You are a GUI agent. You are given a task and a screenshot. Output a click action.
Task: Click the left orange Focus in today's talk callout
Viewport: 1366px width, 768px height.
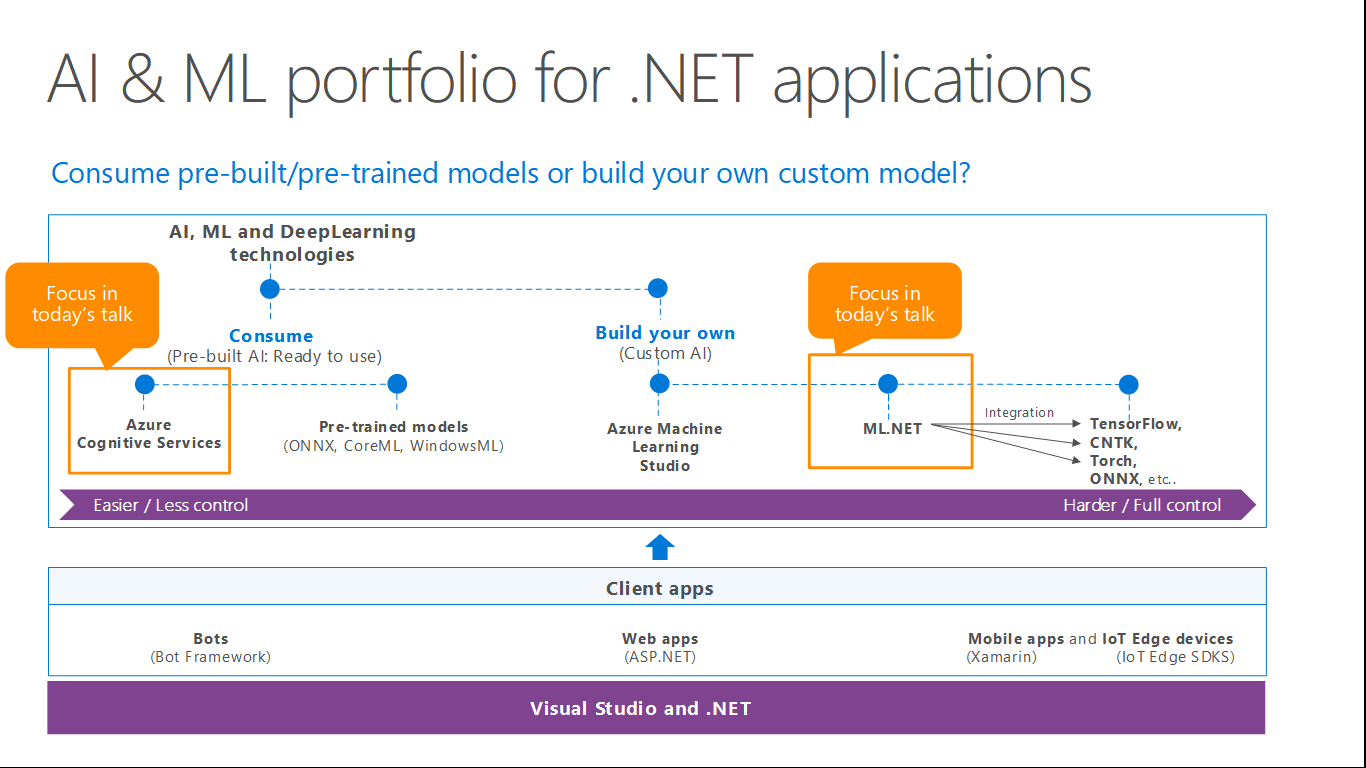coord(82,305)
